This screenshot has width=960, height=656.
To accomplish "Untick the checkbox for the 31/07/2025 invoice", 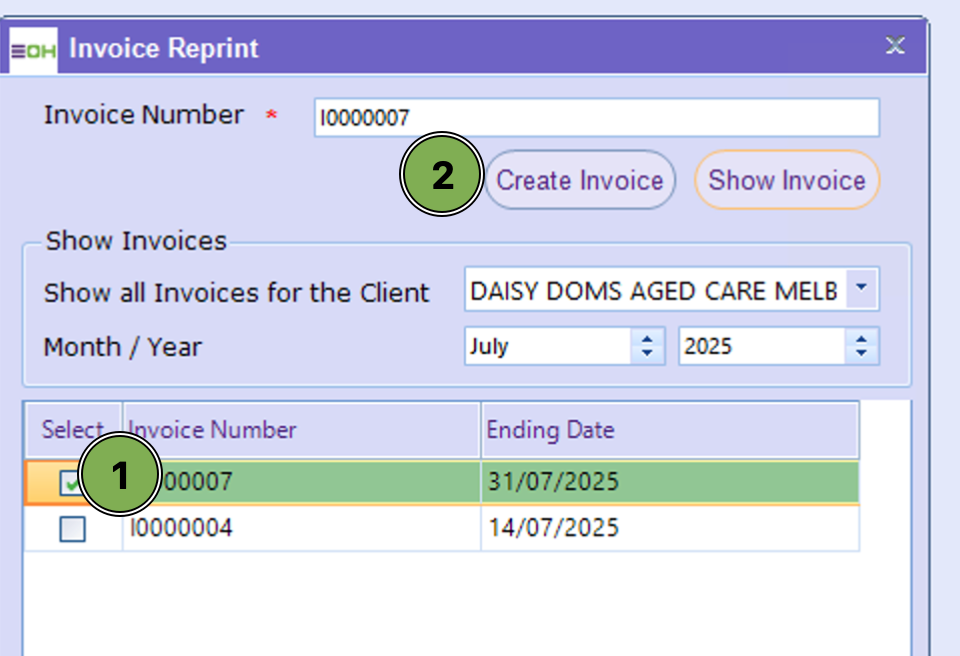I will (71, 483).
